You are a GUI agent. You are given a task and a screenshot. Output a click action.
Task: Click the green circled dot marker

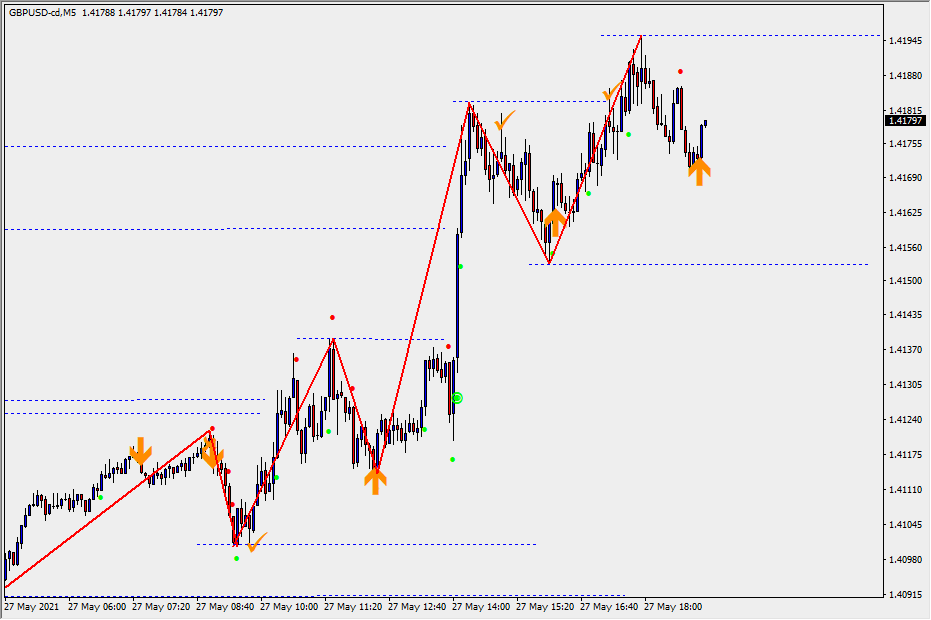click(457, 398)
